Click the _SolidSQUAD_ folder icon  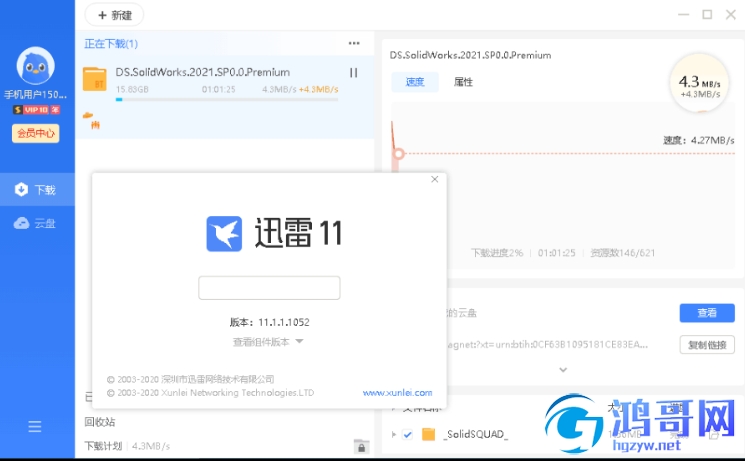[x=429, y=434]
